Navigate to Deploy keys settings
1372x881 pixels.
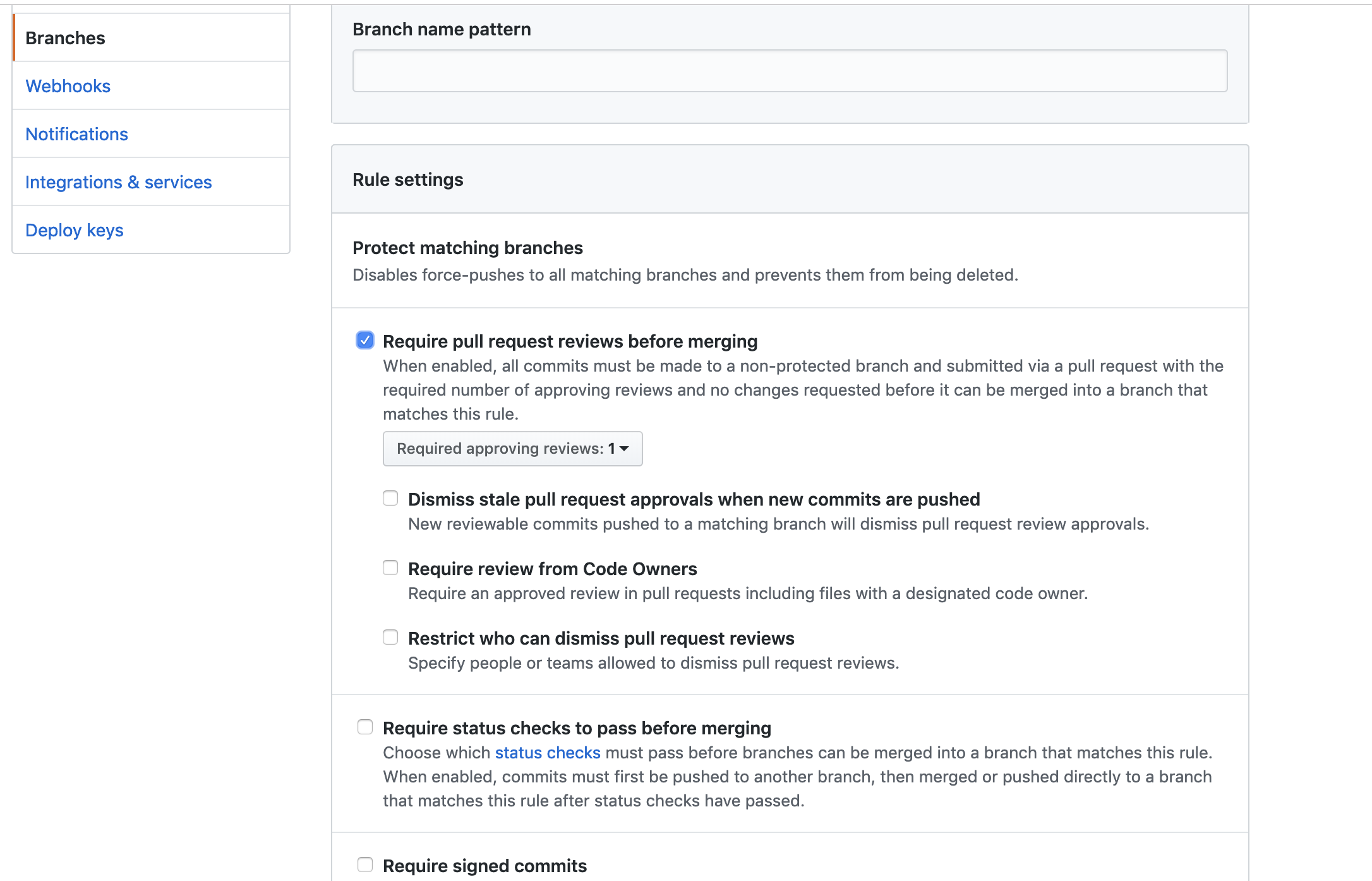(75, 230)
